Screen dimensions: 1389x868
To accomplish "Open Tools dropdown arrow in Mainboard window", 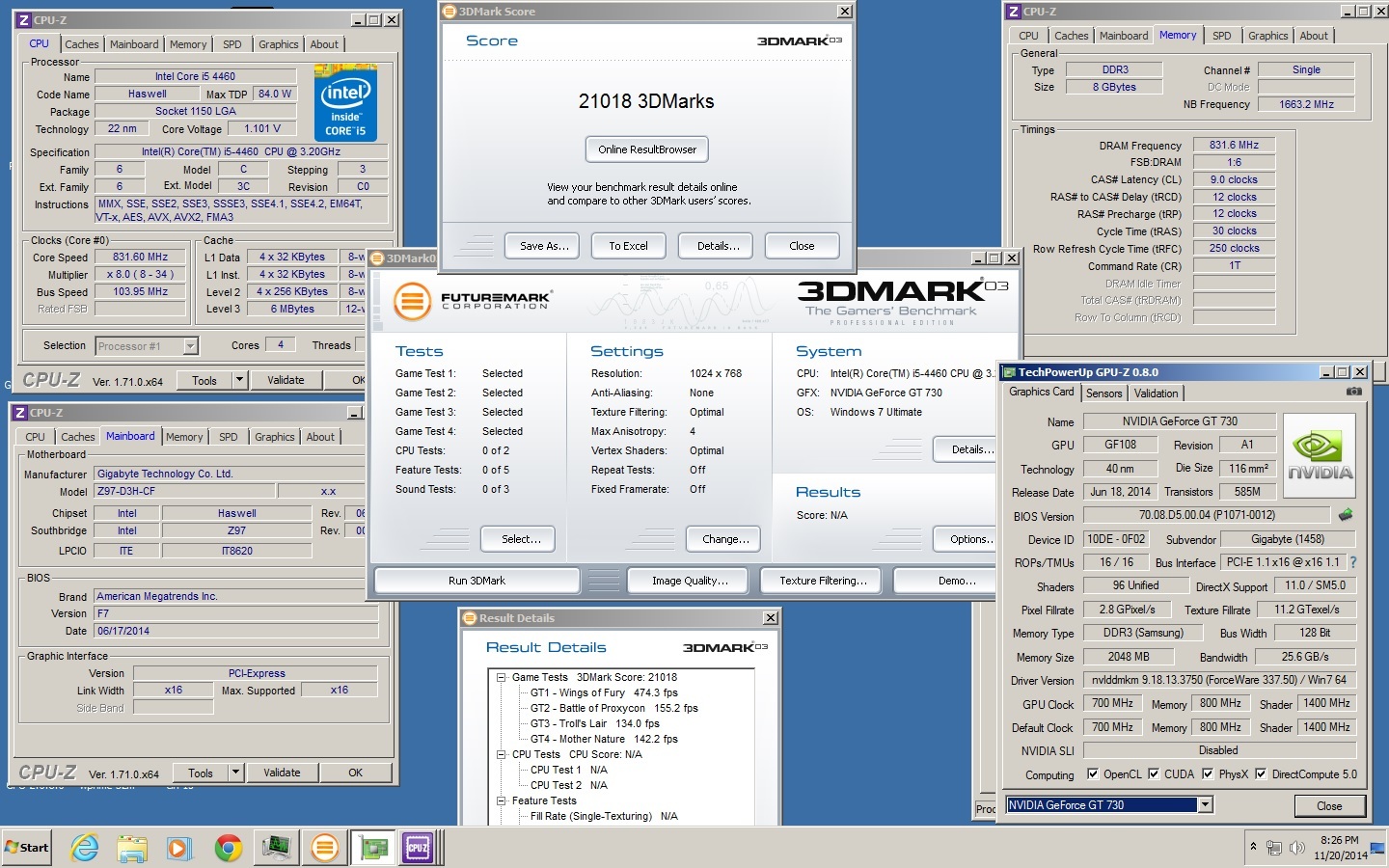I will 235,773.
